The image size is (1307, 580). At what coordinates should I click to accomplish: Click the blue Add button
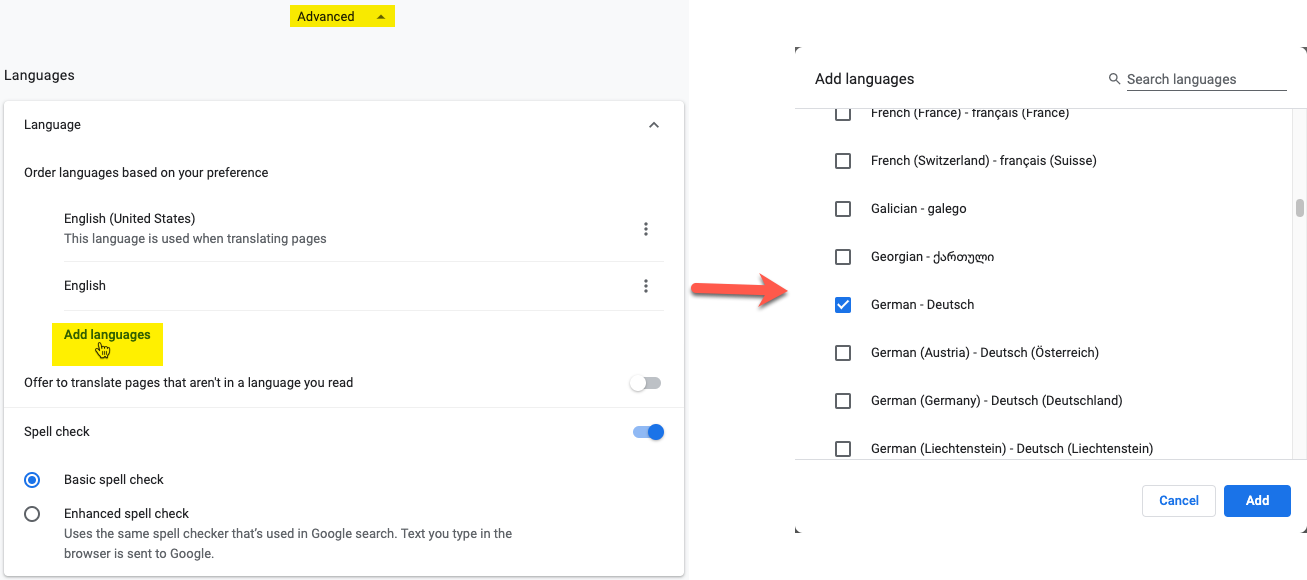pos(1257,501)
